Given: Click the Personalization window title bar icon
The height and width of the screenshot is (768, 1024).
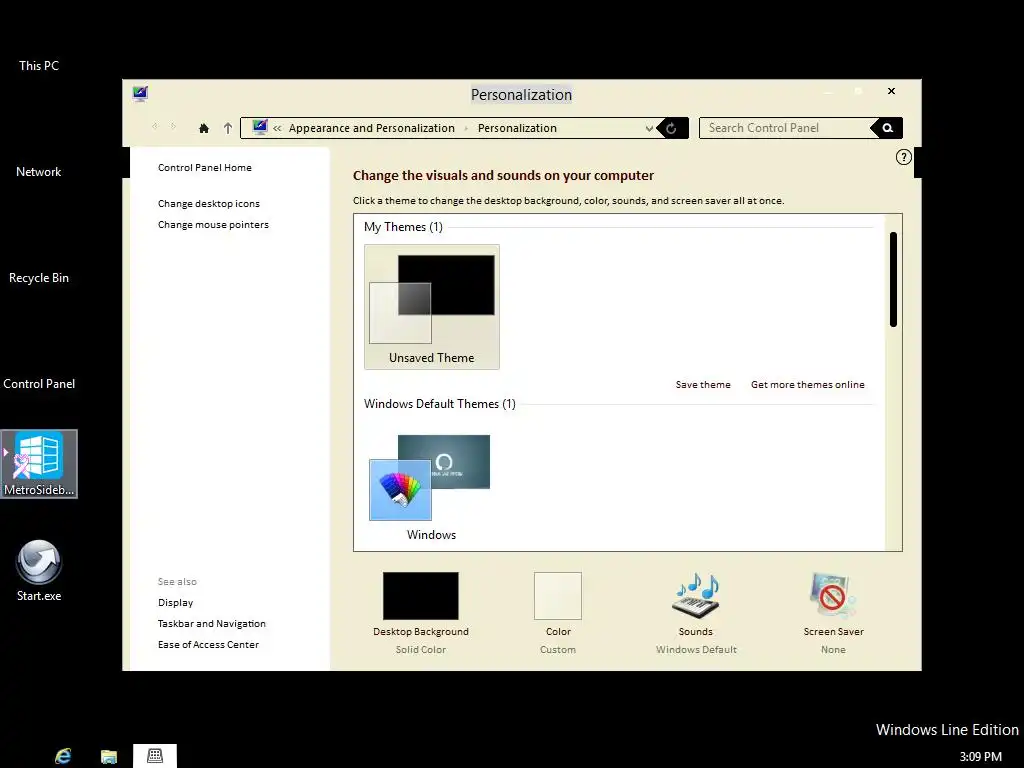Looking at the screenshot, I should coord(140,93).
